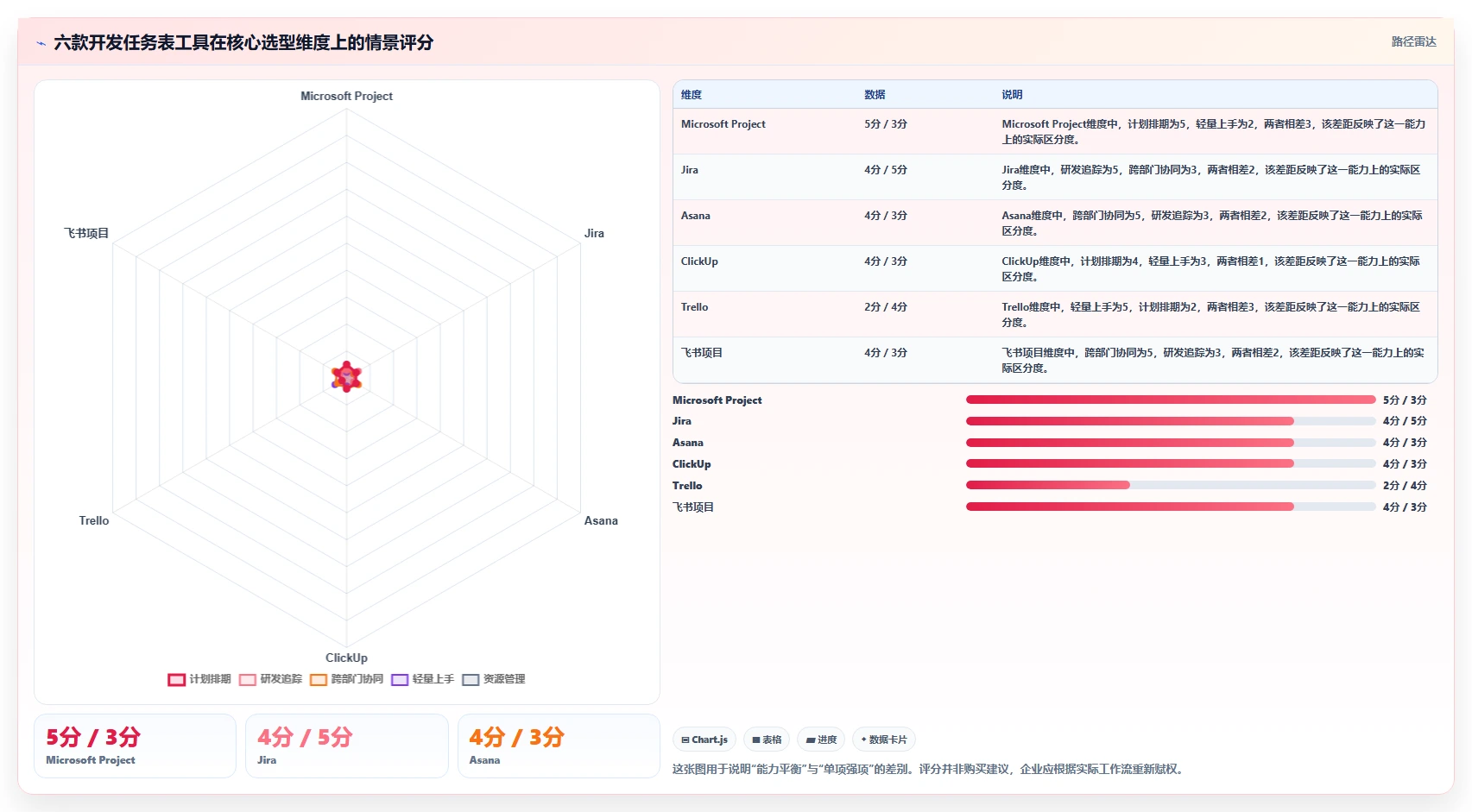This screenshot has height=812, width=1472.
Task: Click the 路径雷达 tag in the header
Action: pyautogui.click(x=1413, y=41)
